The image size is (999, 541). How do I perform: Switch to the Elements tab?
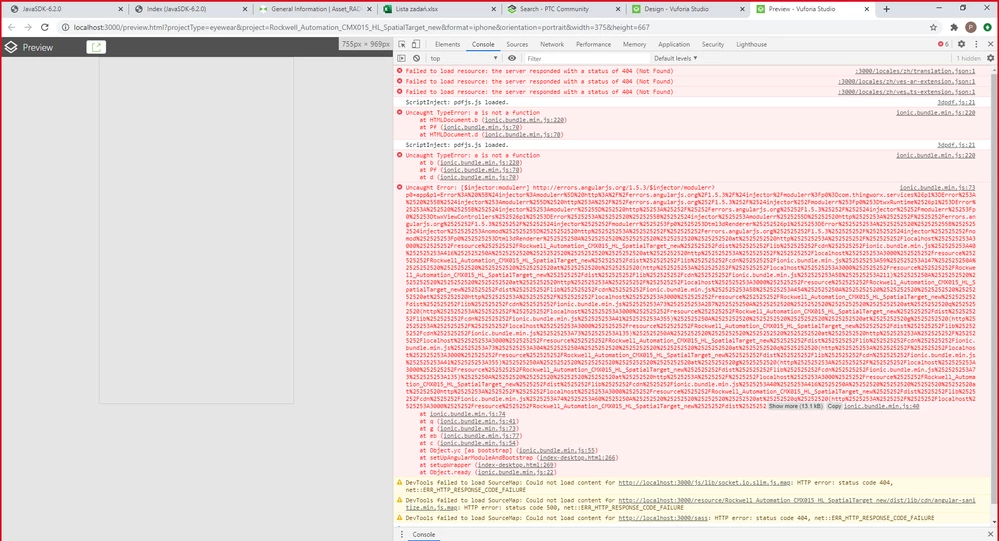[447, 44]
